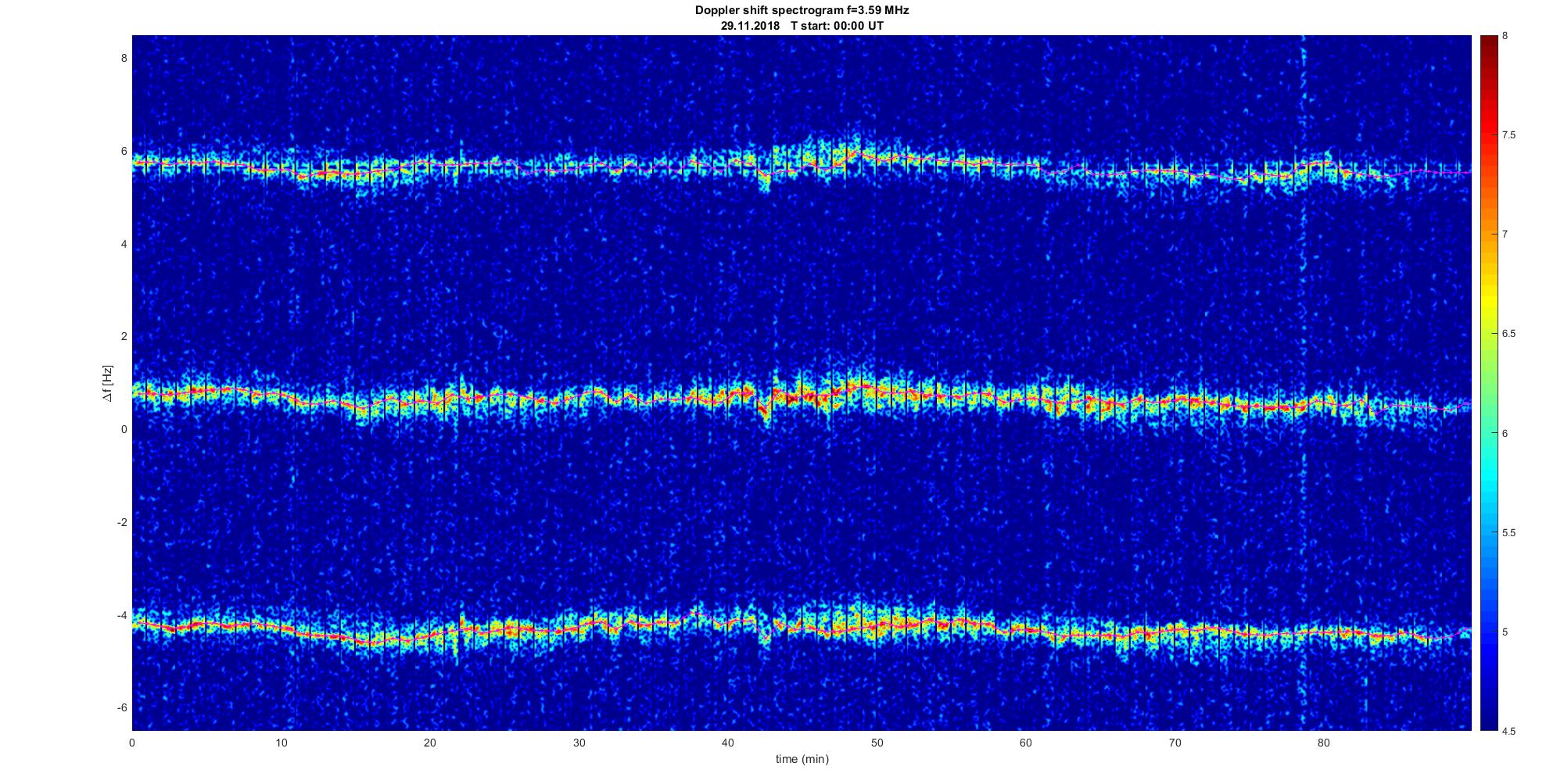Click the x-axis tick label '80'
The height and width of the screenshot is (784, 1564).
1323,743
